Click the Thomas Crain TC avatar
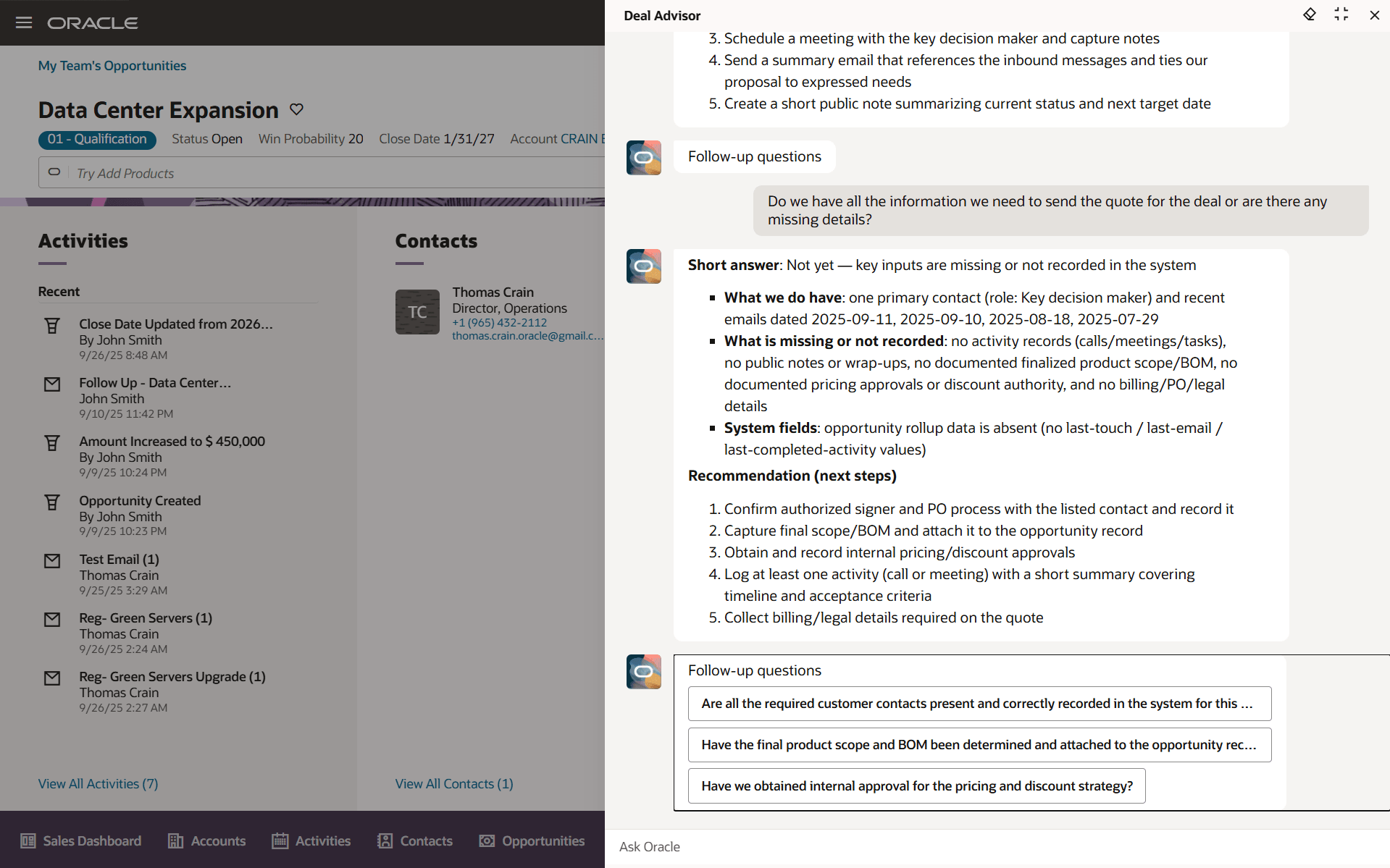 pos(417,312)
